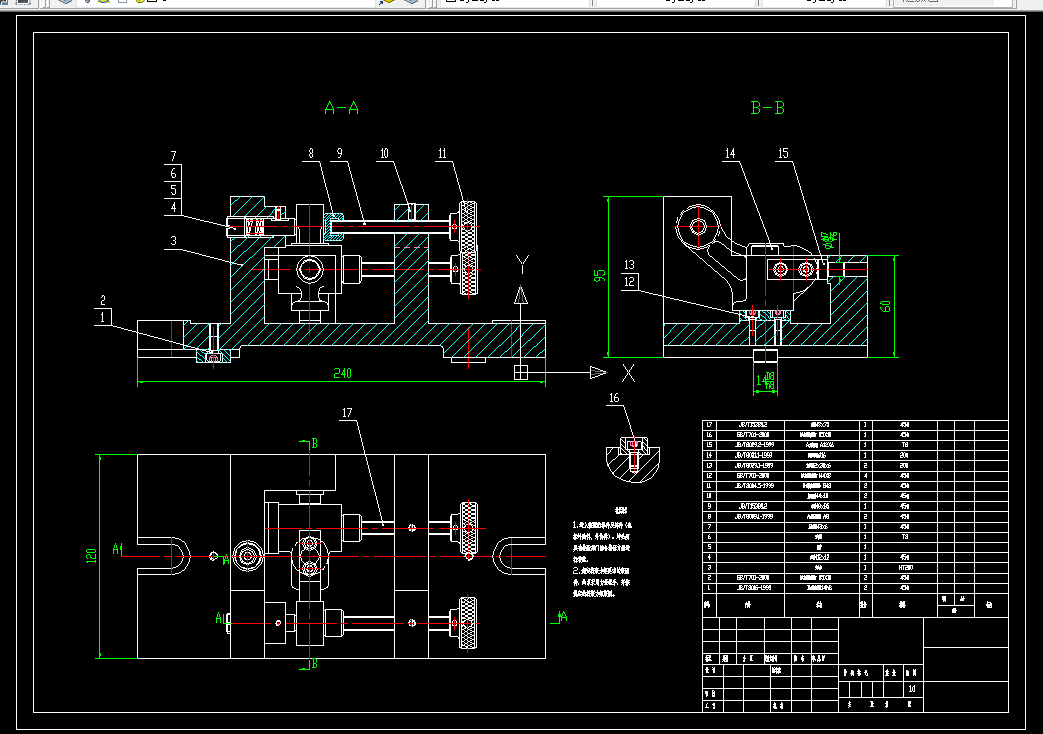Viewport: 1043px width, 734px height.
Task: Select part balloon number 7
Action: [173, 156]
